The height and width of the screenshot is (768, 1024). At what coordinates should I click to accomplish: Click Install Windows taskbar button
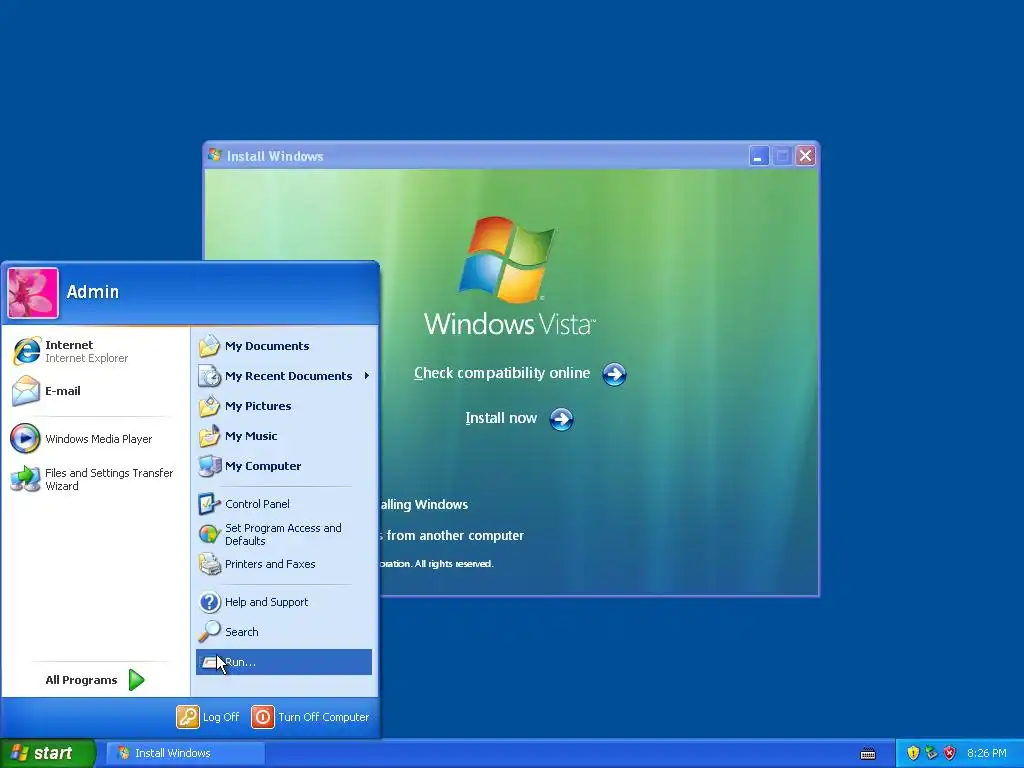click(x=185, y=753)
